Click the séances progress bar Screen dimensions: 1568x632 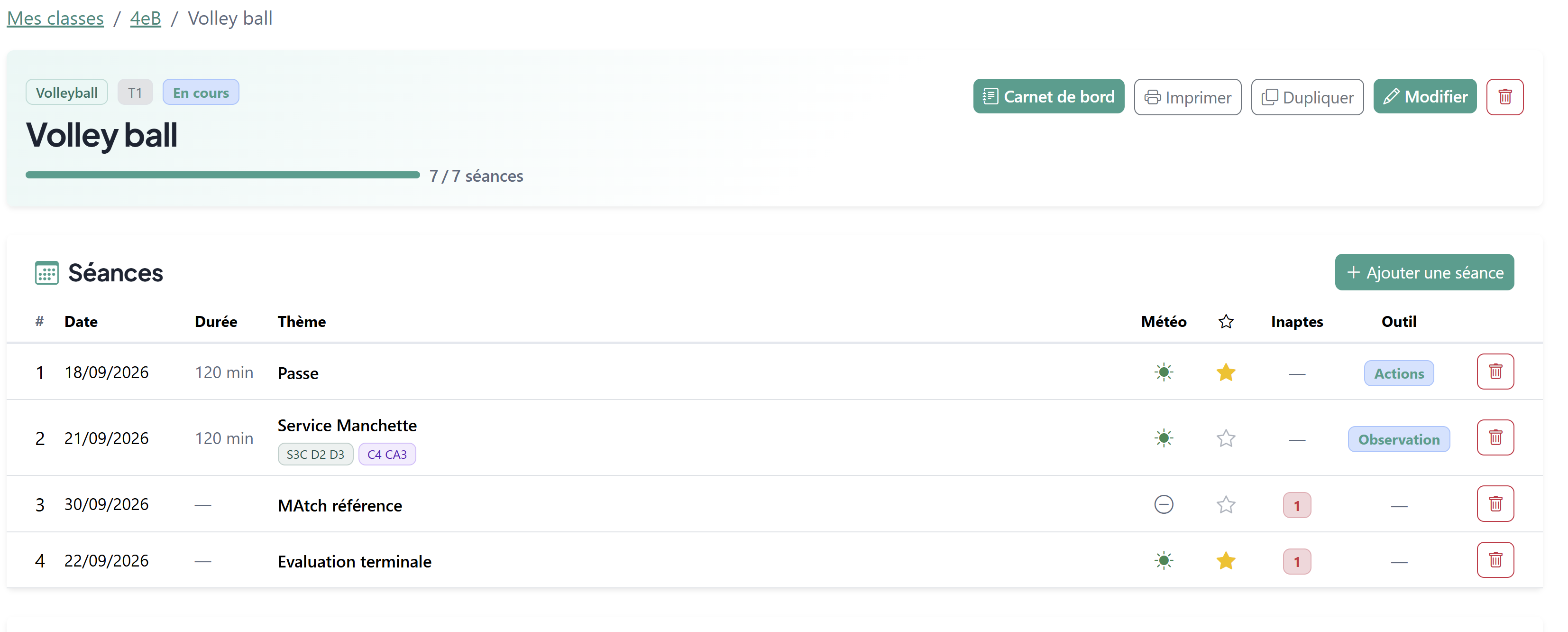[223, 176]
